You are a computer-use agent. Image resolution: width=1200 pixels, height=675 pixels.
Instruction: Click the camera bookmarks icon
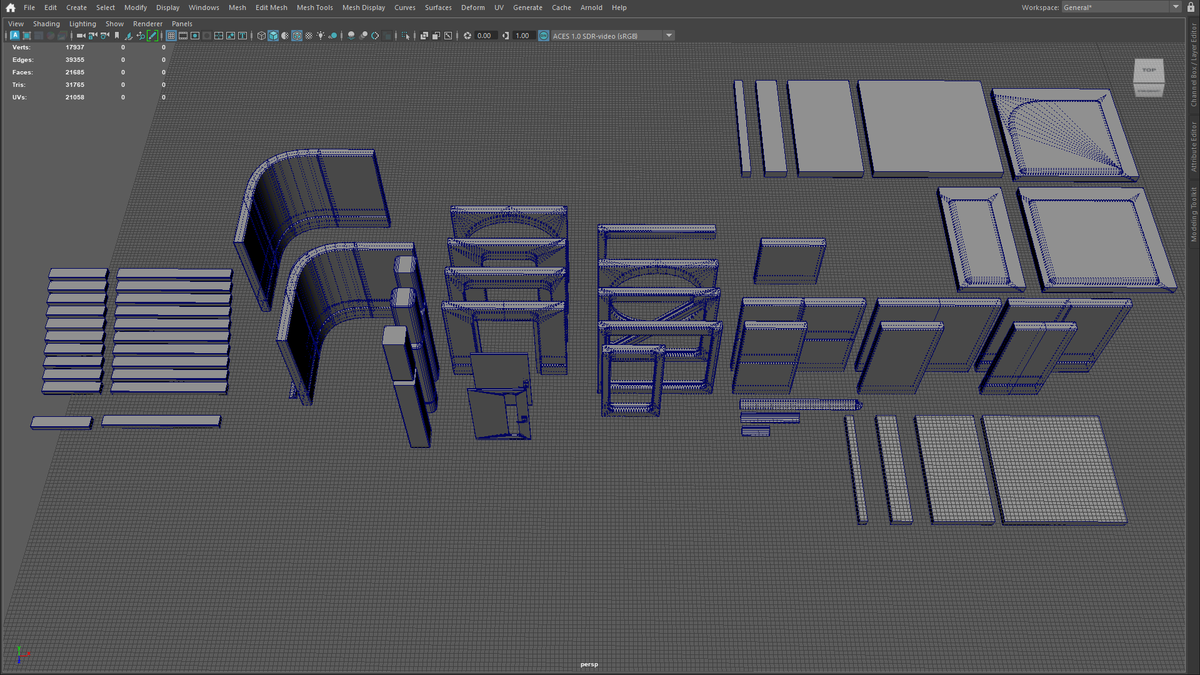click(117, 36)
